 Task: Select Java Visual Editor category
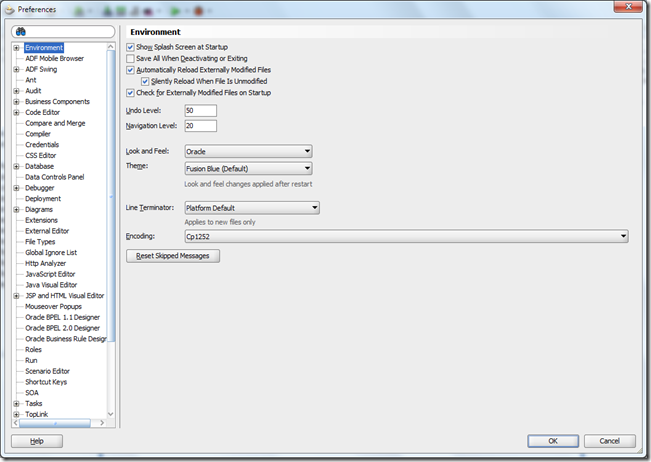51,285
